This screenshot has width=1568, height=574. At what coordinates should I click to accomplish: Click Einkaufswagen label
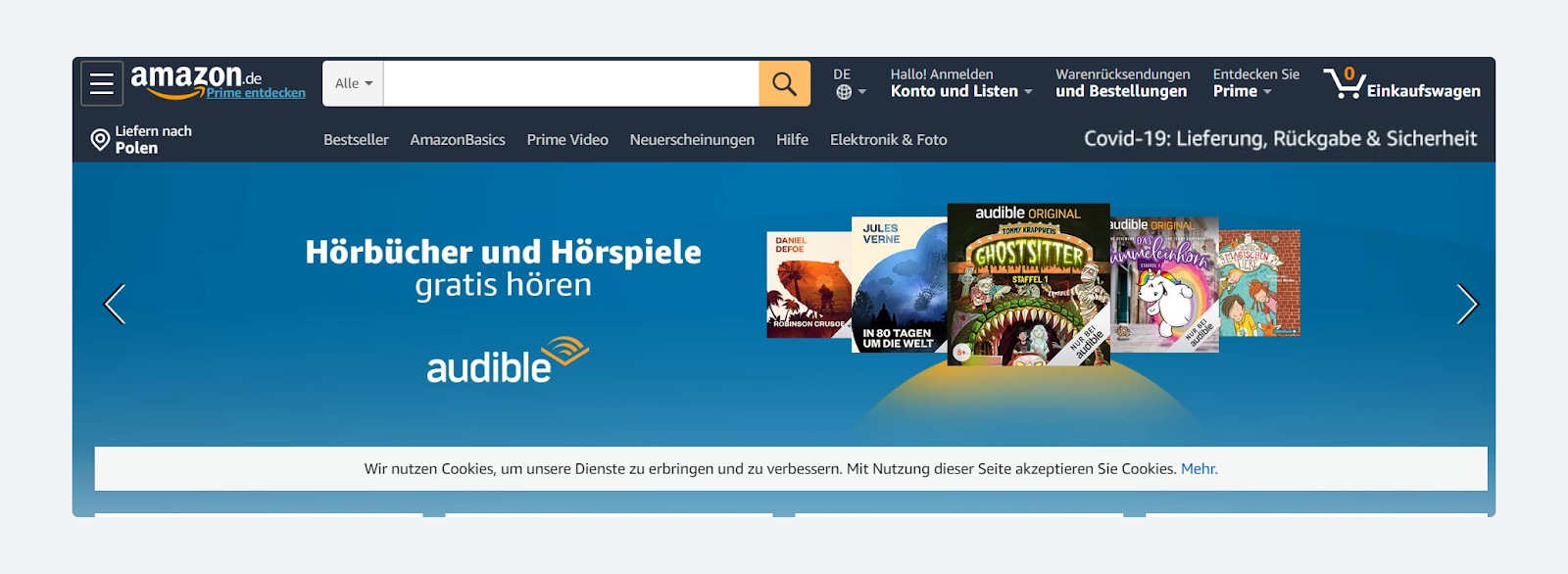[x=1423, y=91]
